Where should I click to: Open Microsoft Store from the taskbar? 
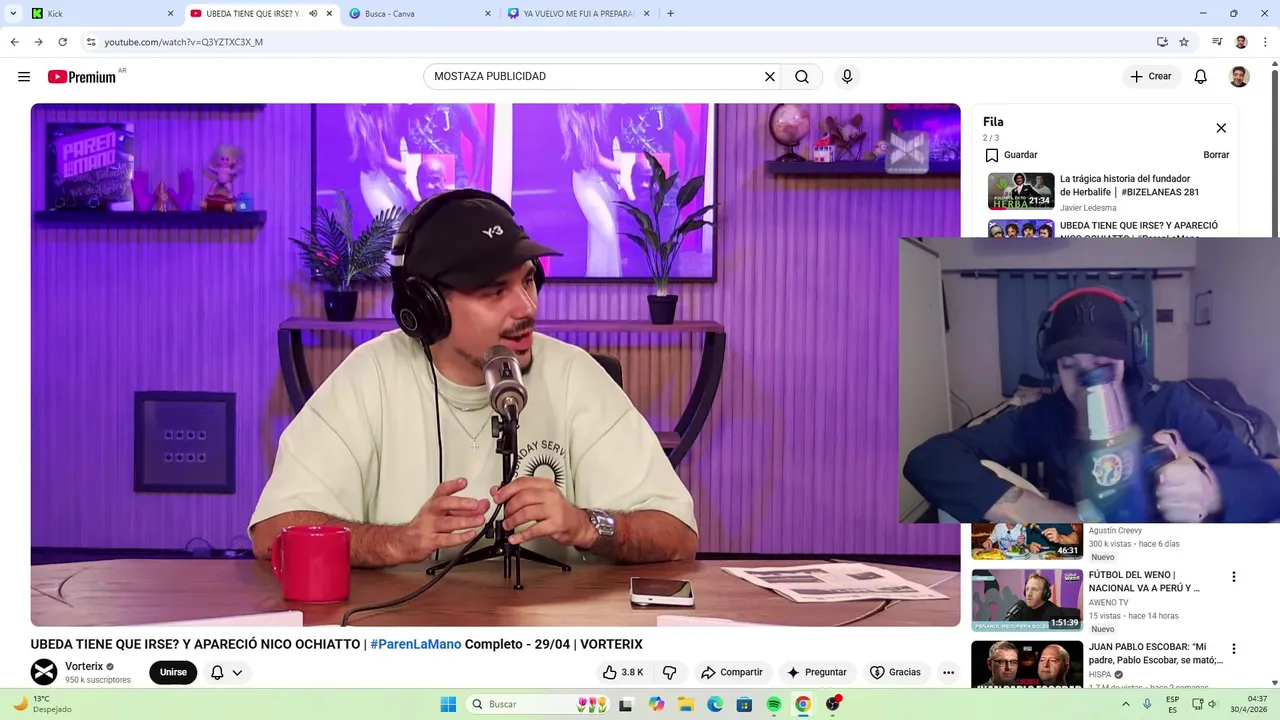(x=744, y=704)
